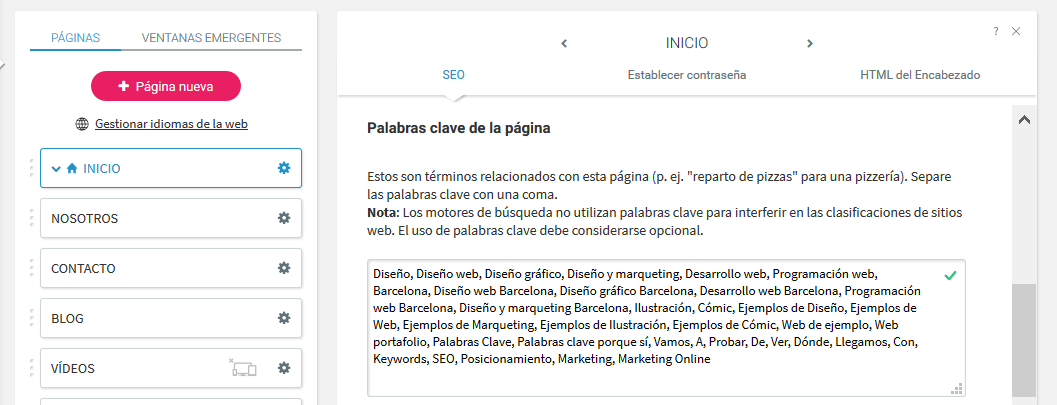Click the scroll-up arrow of the SEO panel

[x=1024, y=120]
